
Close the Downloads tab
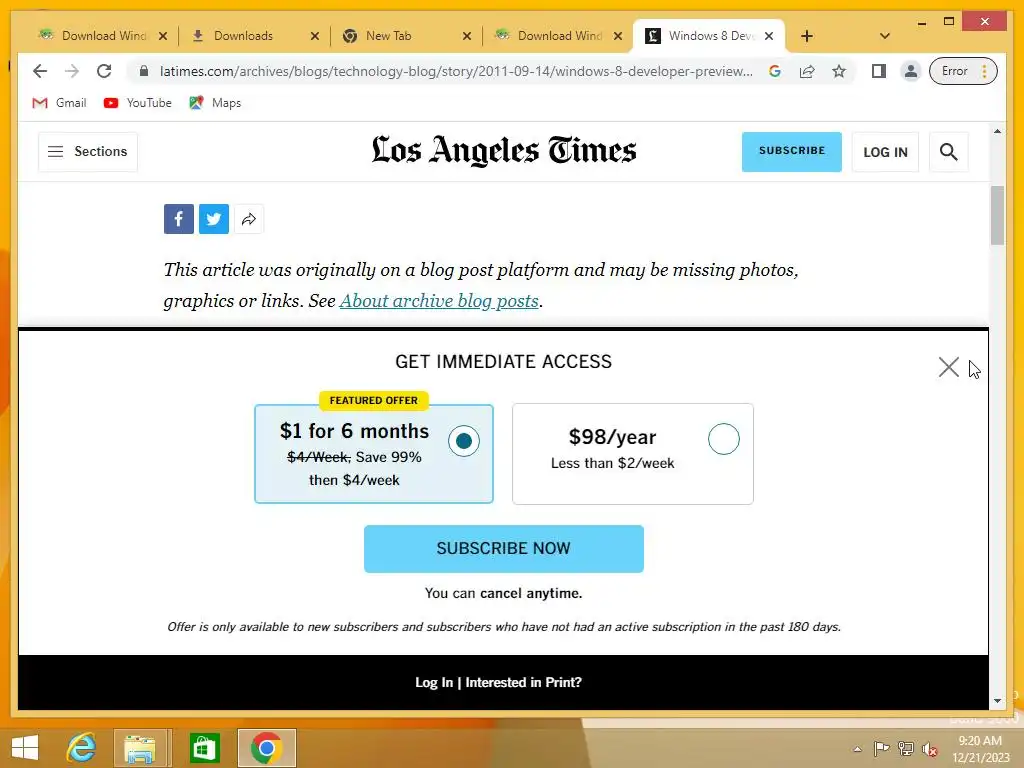(315, 36)
